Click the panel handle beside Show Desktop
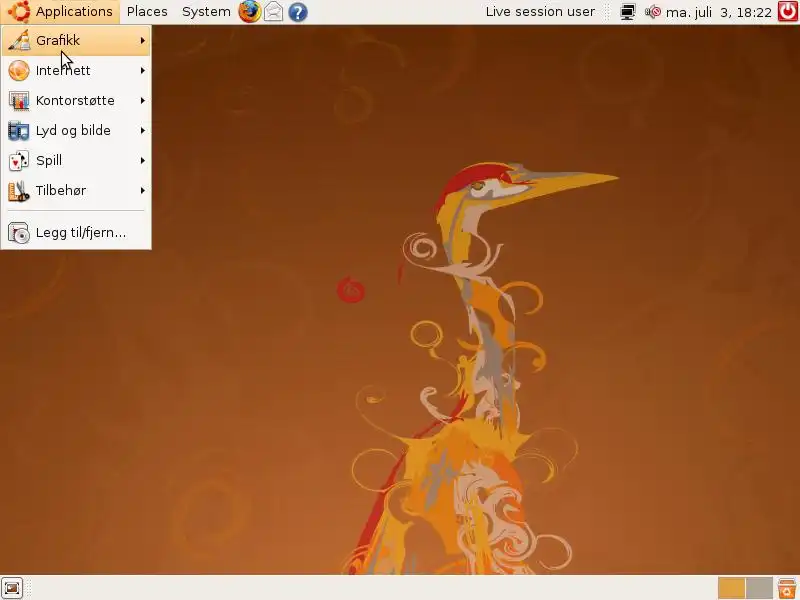 (28, 588)
